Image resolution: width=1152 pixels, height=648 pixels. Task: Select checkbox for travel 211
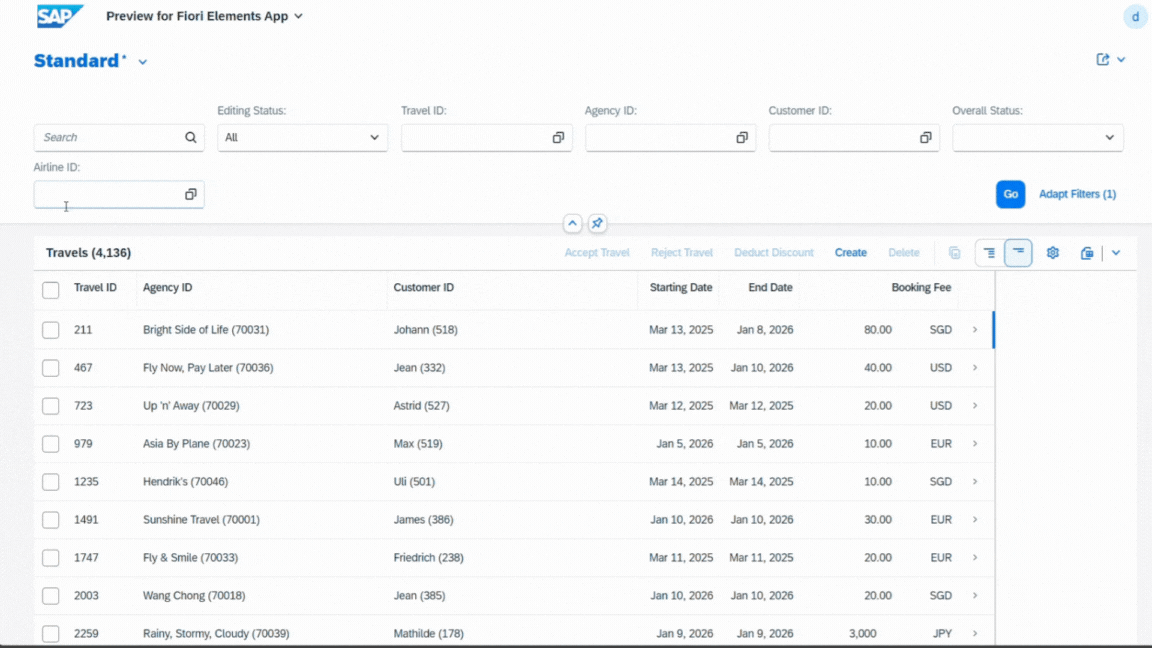click(51, 330)
